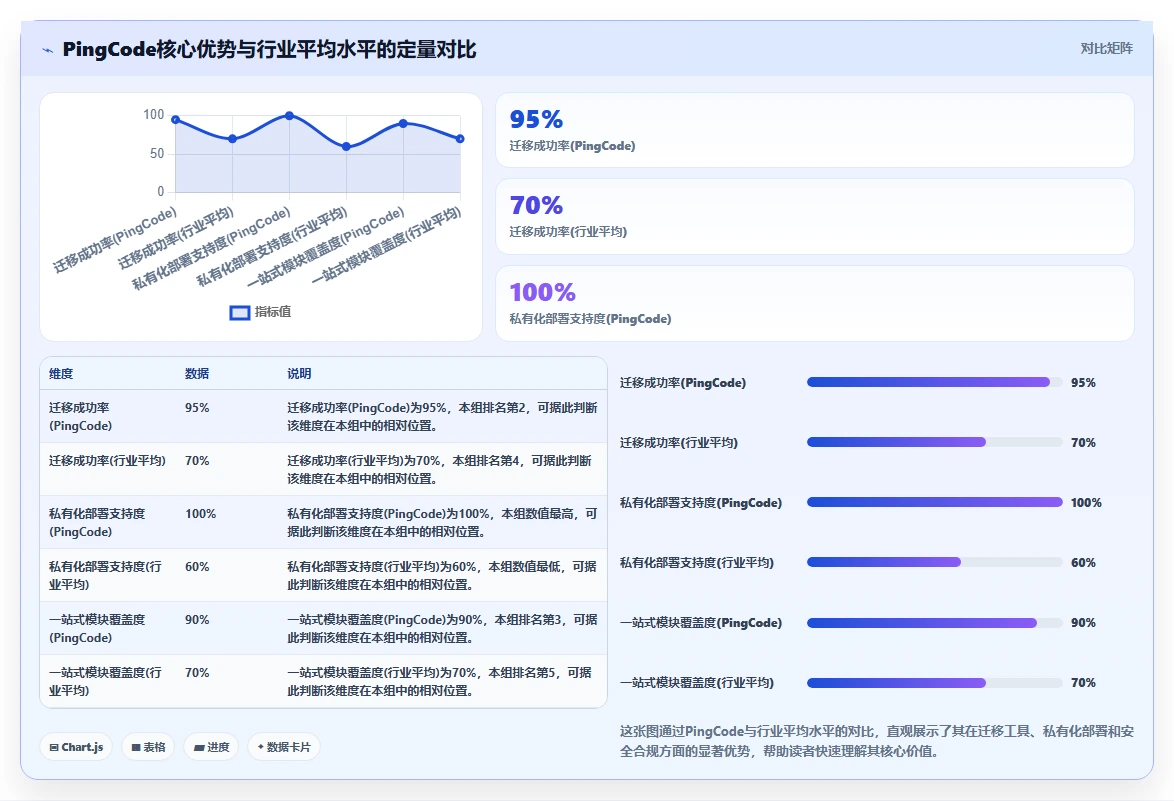Viewport: 1174px width, 801px height.
Task: Click the 95% 迁移成功率(PingCode) card
Action: tap(815, 130)
